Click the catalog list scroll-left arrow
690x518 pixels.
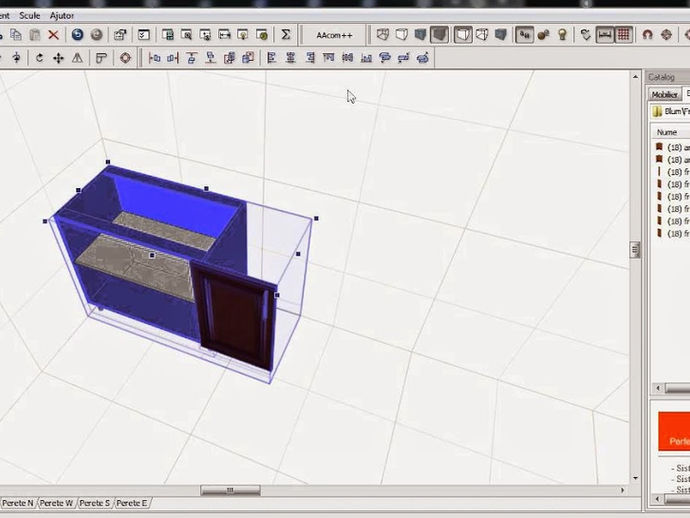pos(658,388)
